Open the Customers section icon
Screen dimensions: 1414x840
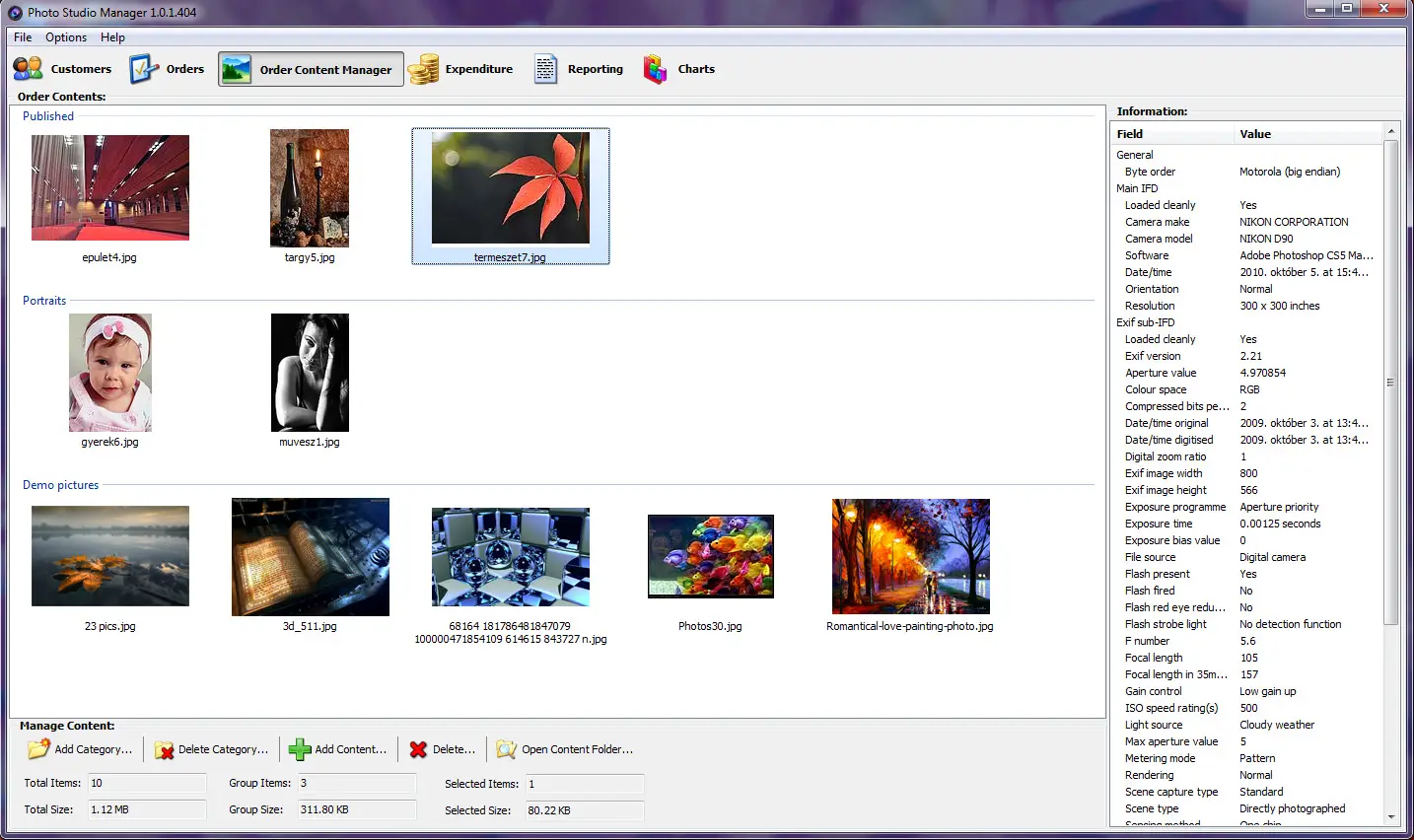pyautogui.click(x=28, y=69)
